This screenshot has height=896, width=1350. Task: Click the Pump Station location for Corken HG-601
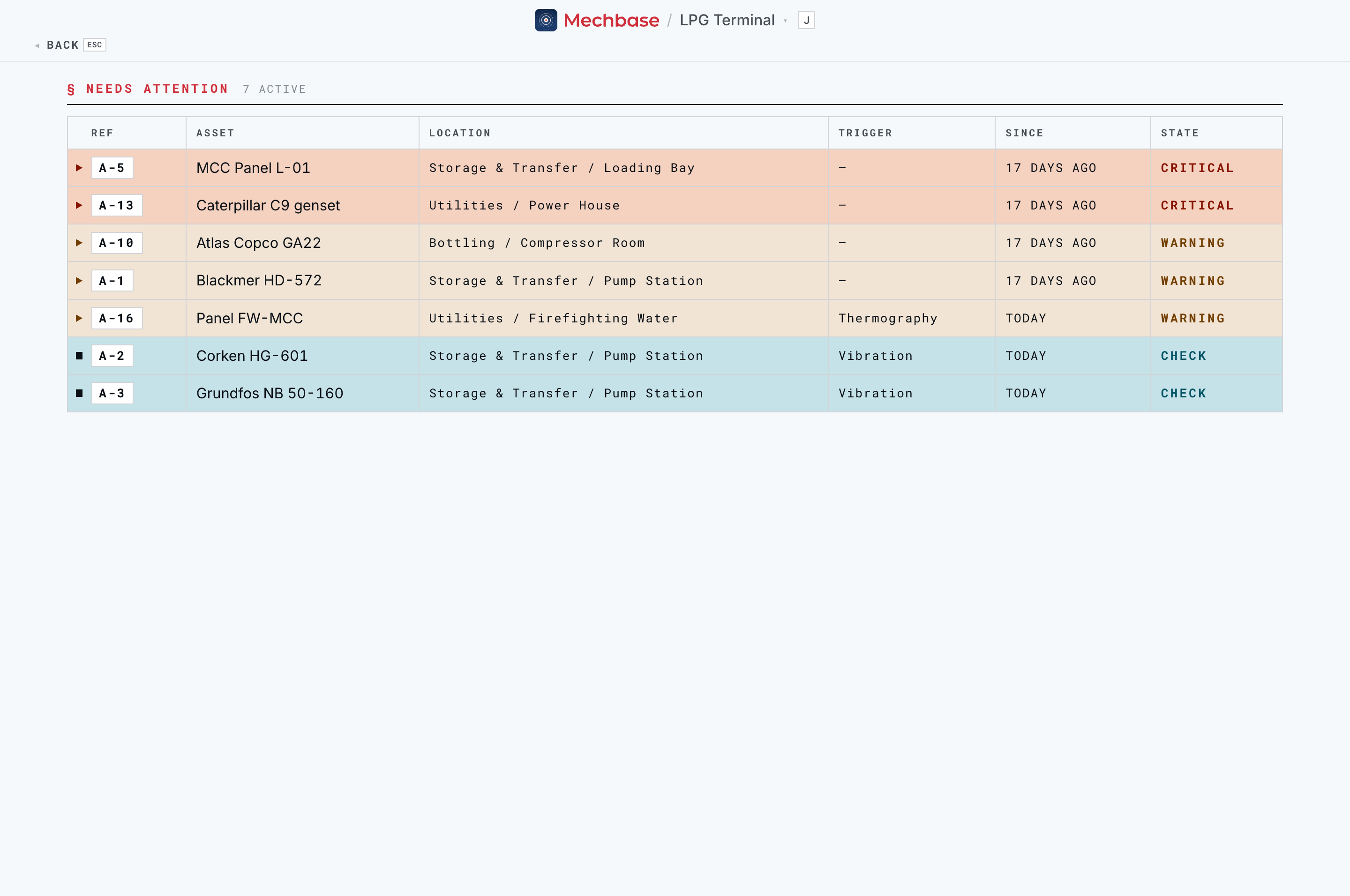pyautogui.click(x=566, y=355)
